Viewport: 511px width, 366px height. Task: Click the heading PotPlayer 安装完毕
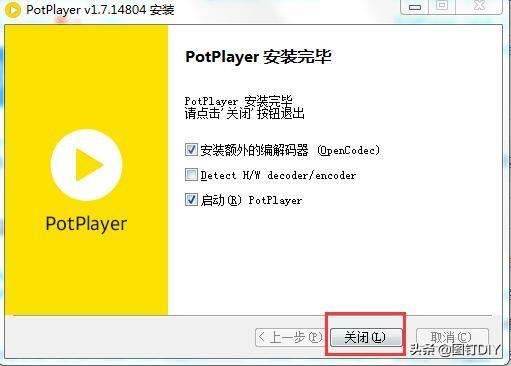(x=258, y=57)
